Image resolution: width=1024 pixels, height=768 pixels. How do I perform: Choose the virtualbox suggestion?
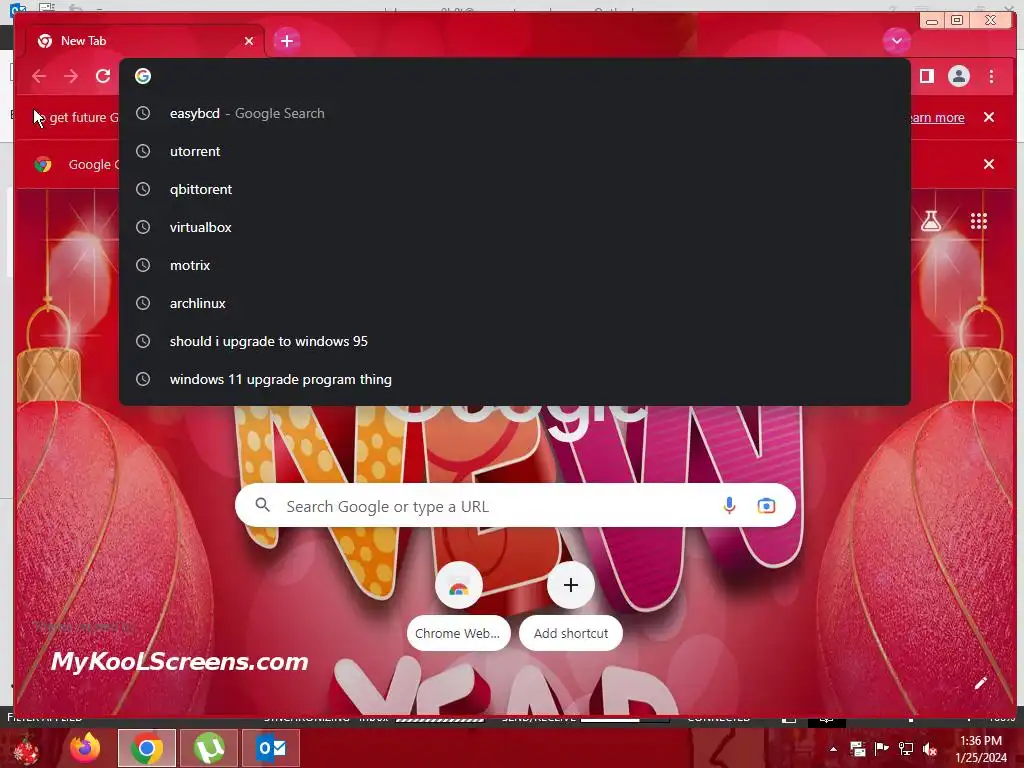[x=515, y=227]
